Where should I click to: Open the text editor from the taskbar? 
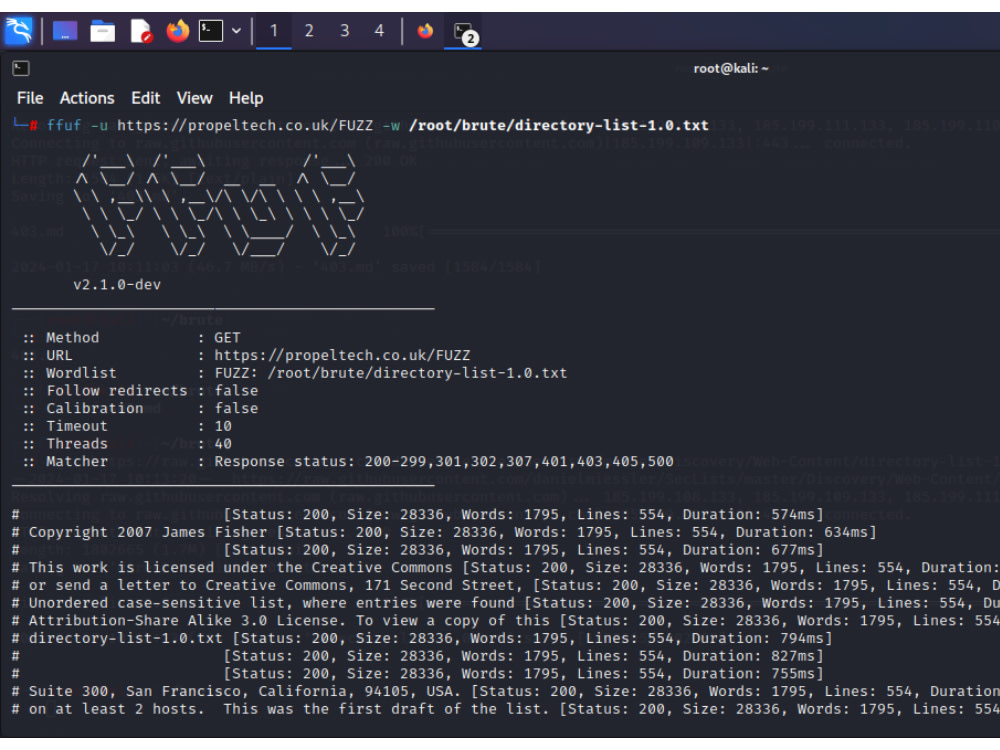point(139,30)
